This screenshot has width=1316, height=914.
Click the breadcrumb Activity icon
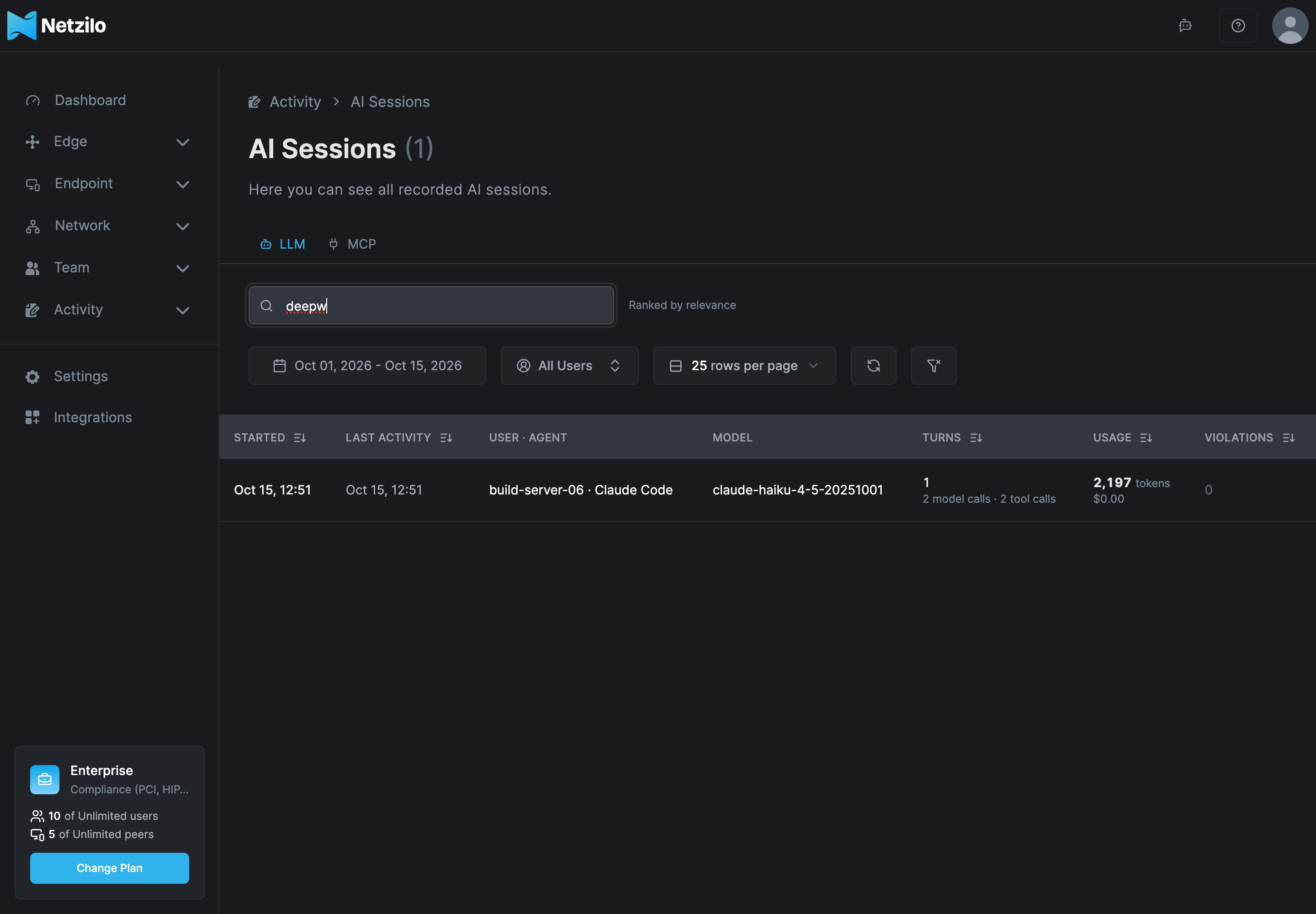pyautogui.click(x=254, y=102)
